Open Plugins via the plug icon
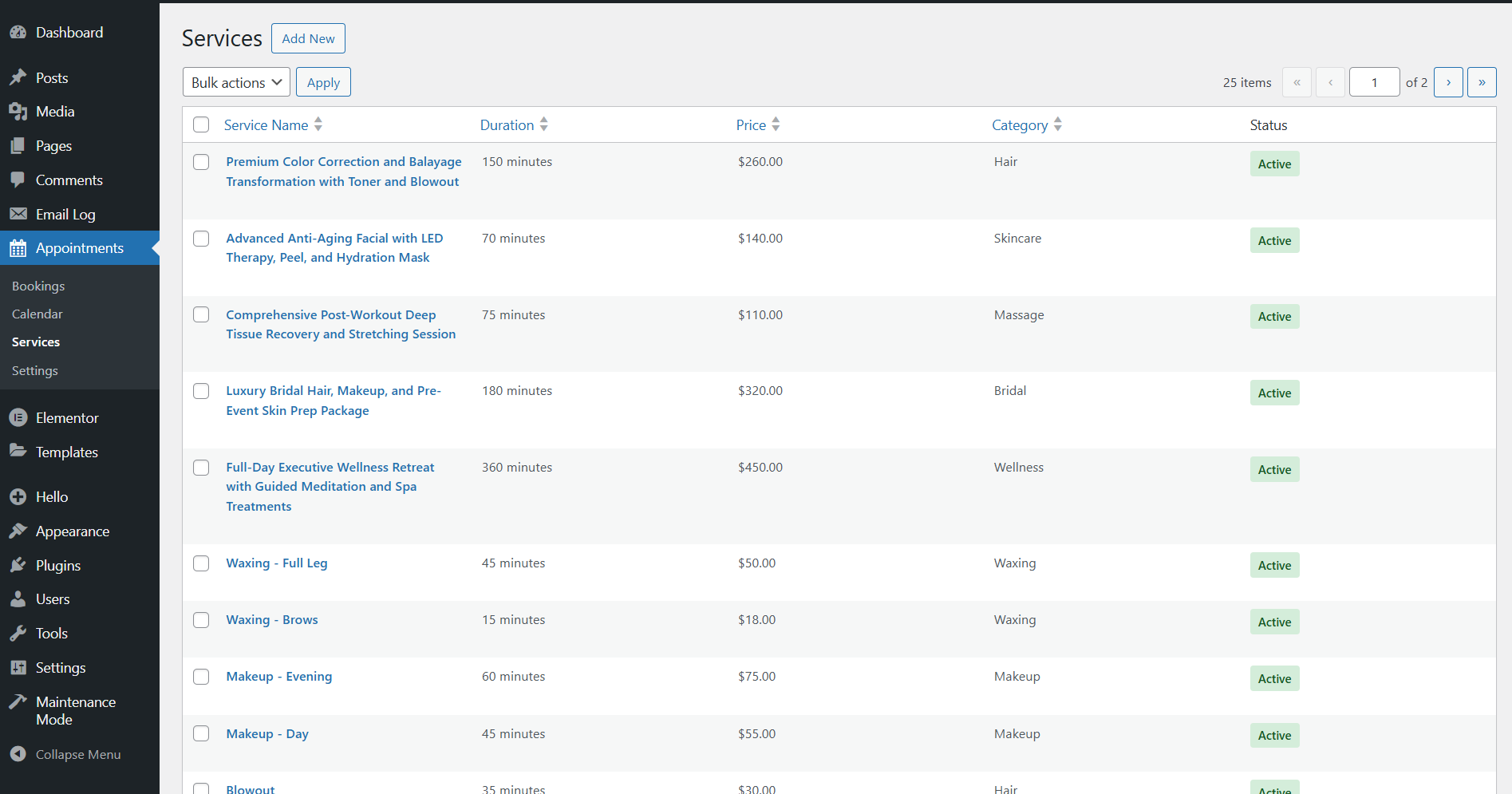Image resolution: width=1512 pixels, height=794 pixels. (18, 565)
